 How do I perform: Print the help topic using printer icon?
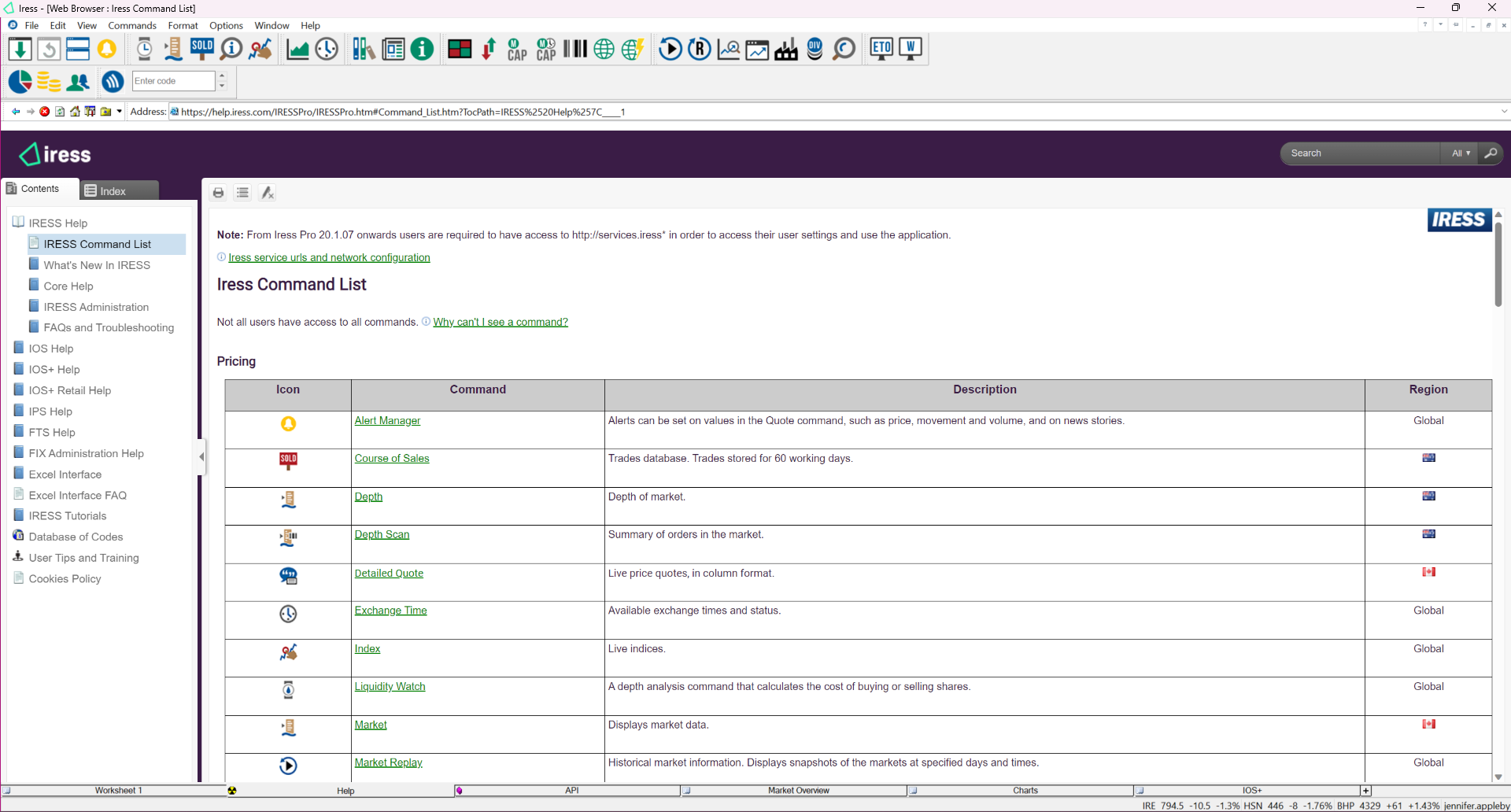218,193
